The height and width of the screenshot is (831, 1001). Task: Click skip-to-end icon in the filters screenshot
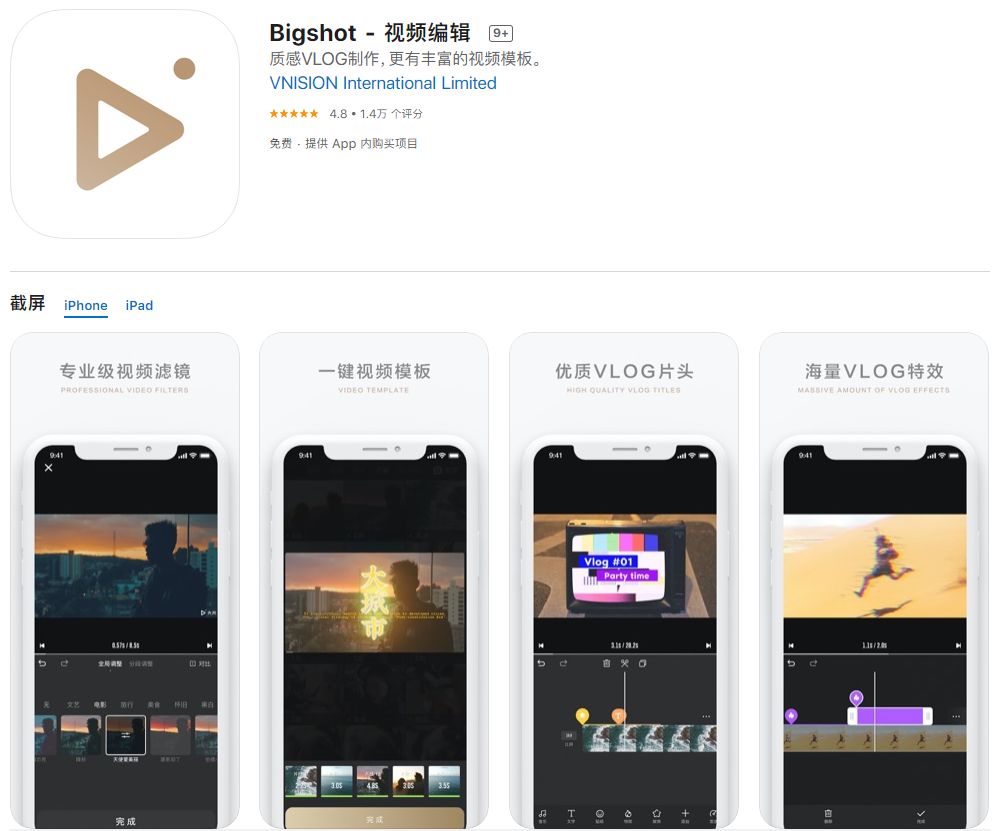coord(209,646)
